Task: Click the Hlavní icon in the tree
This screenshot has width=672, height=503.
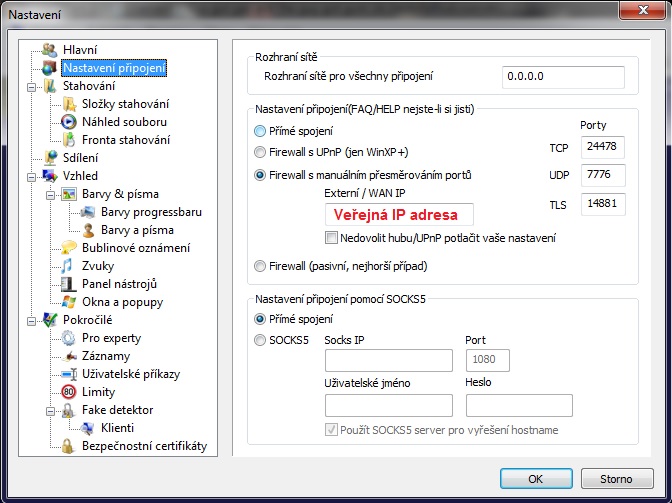Action: tap(50, 50)
